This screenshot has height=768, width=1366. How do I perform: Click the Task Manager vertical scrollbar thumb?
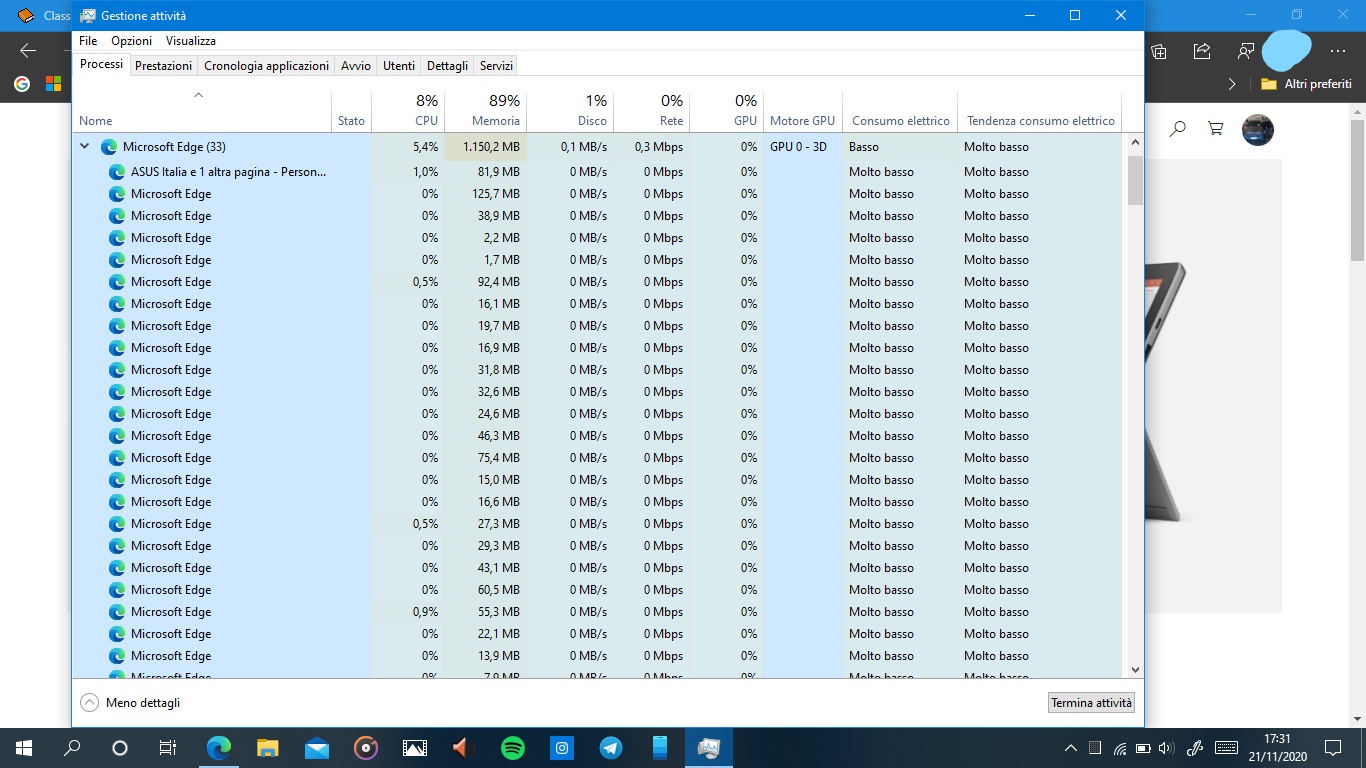coord(1135,179)
